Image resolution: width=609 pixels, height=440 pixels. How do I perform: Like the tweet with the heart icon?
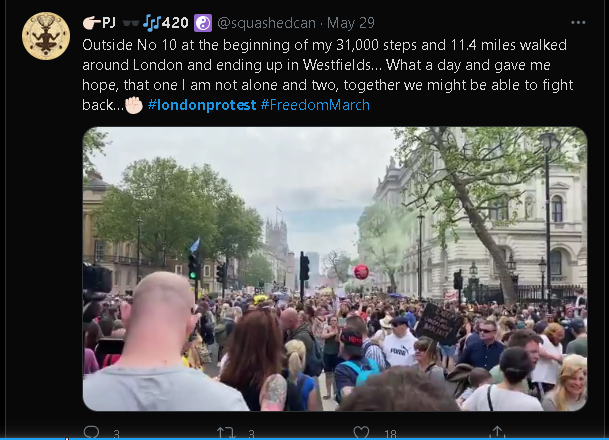coord(361,433)
